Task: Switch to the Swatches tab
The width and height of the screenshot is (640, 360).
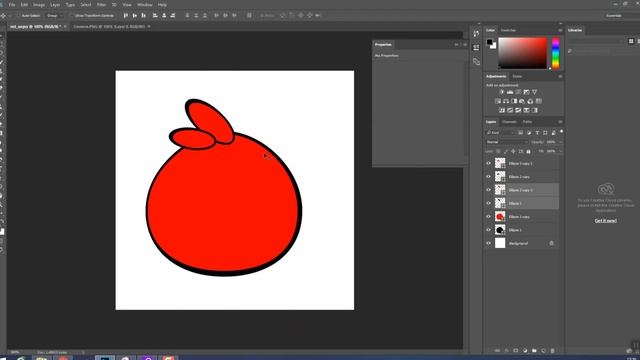Action: pyautogui.click(x=508, y=30)
